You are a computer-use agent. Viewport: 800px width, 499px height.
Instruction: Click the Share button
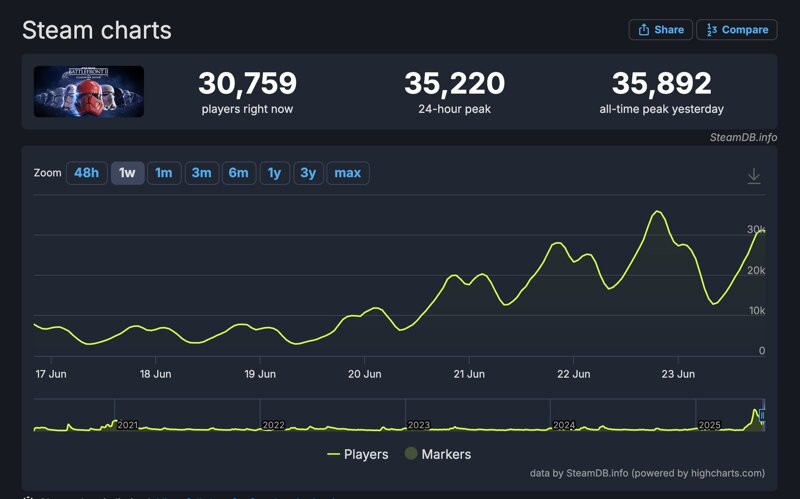pyautogui.click(x=660, y=30)
